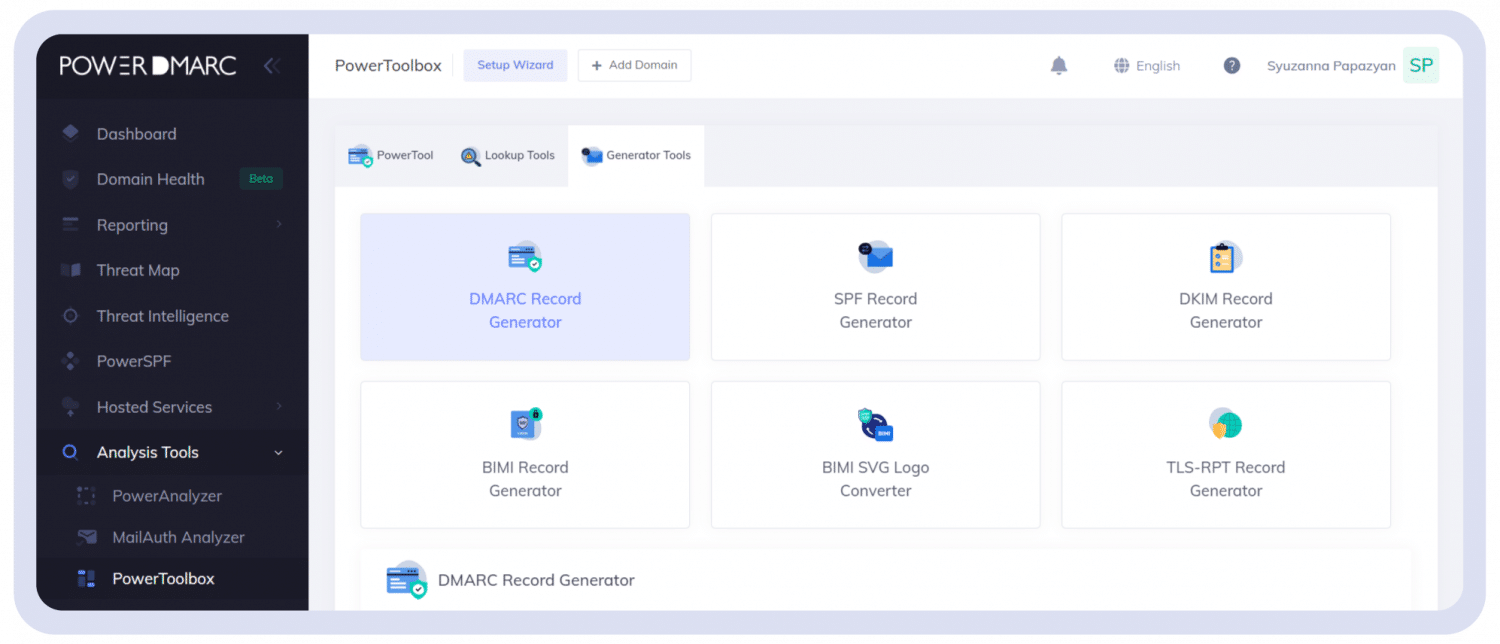This screenshot has width=1500, height=644.
Task: Click the help question mark icon
Action: pyautogui.click(x=1231, y=65)
